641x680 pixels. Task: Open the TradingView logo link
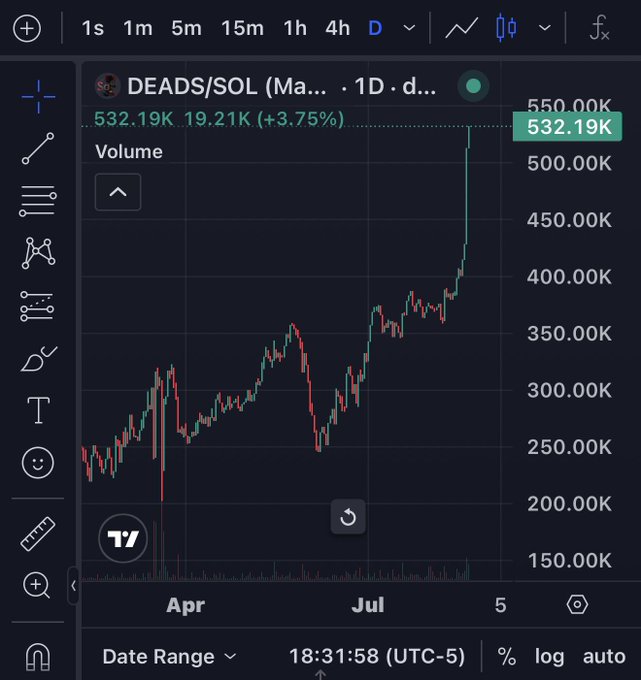123,539
